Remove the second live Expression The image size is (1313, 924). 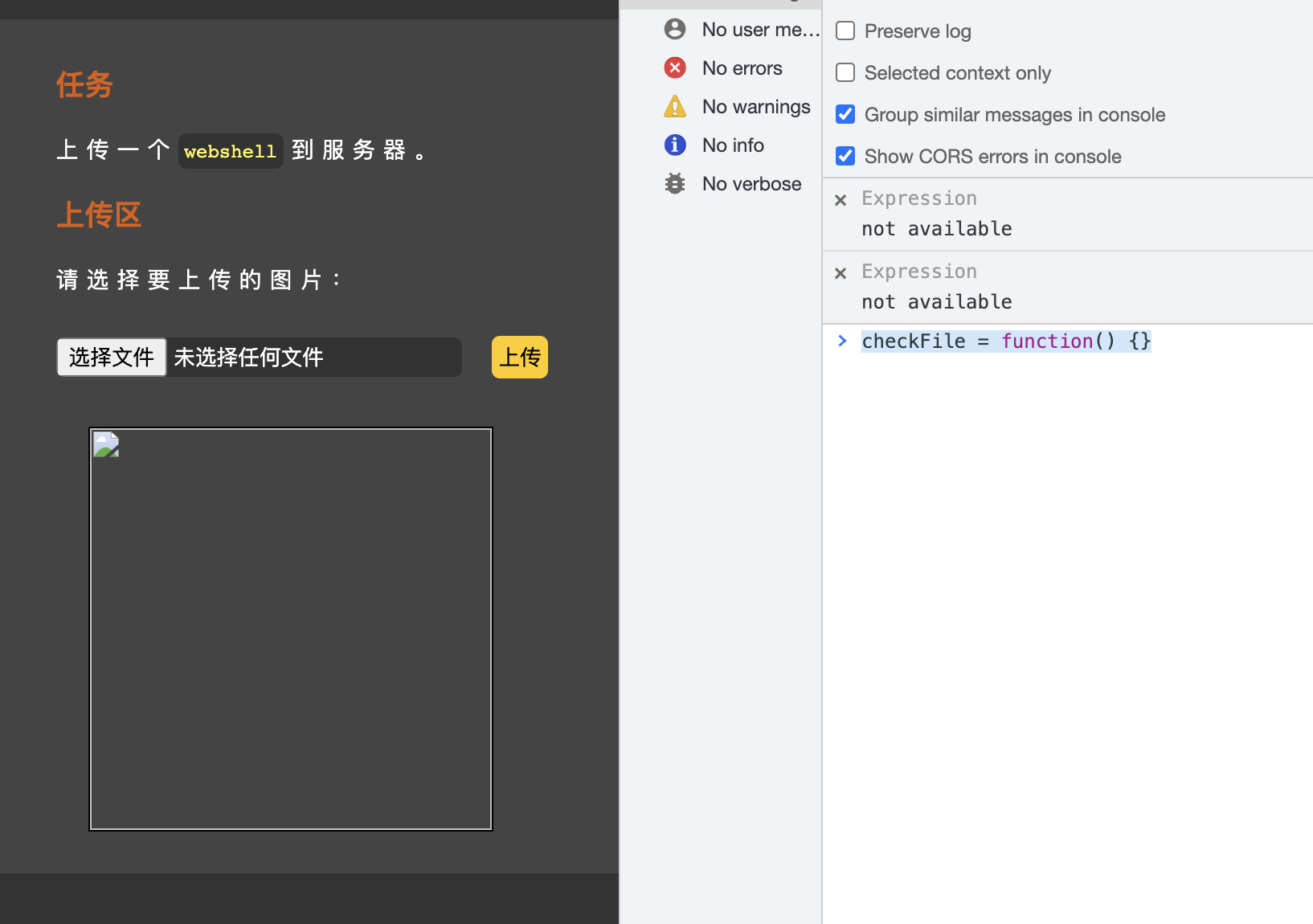pos(841,273)
